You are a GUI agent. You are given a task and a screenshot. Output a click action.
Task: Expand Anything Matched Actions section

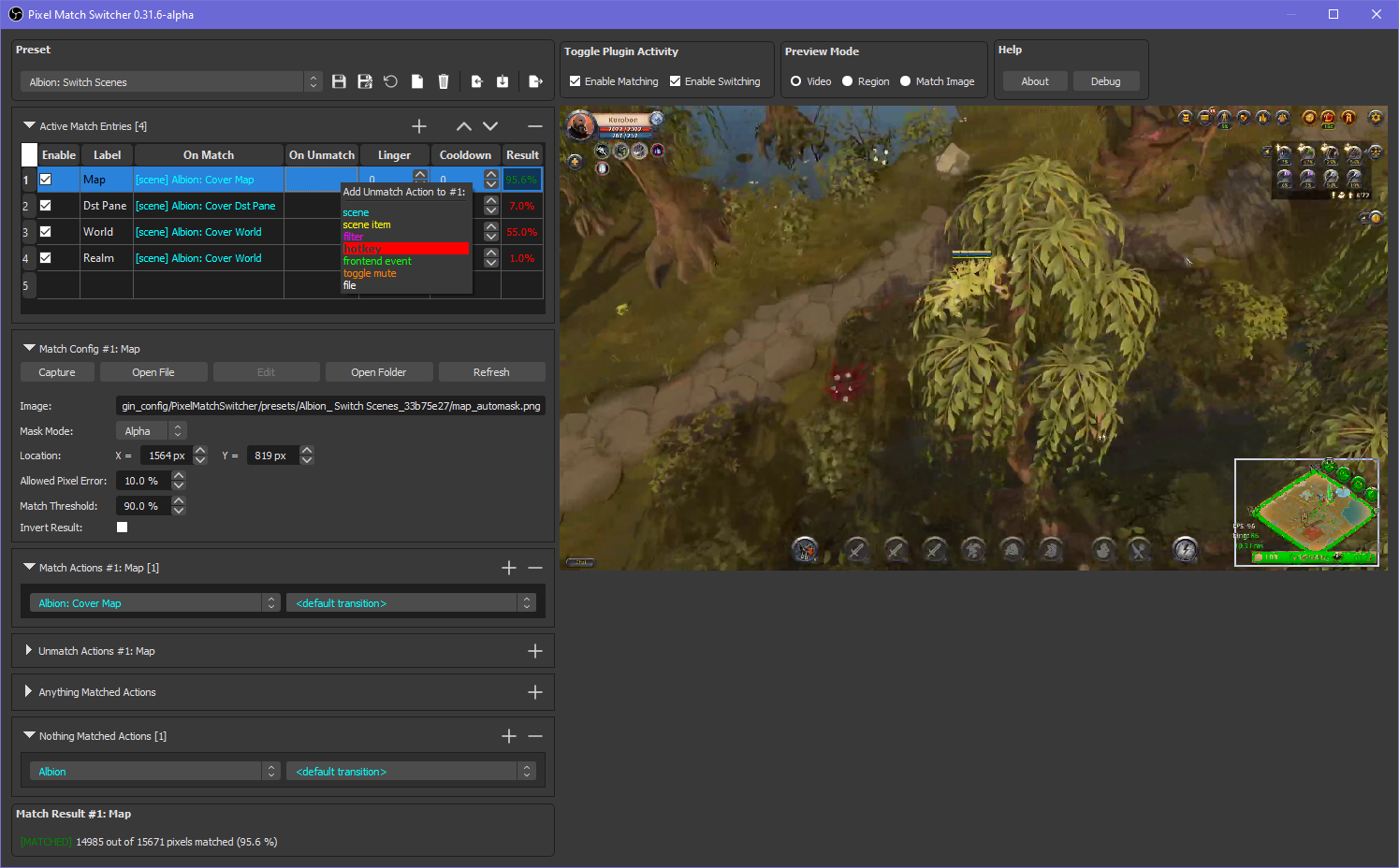click(x=29, y=691)
